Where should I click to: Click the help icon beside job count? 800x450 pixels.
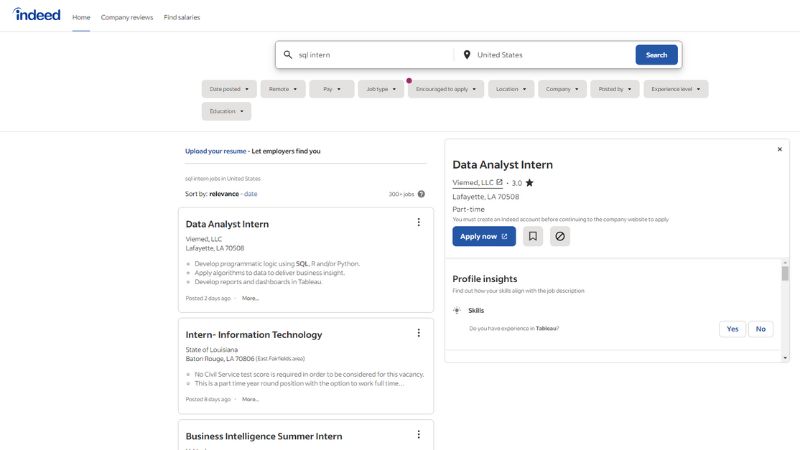point(421,194)
